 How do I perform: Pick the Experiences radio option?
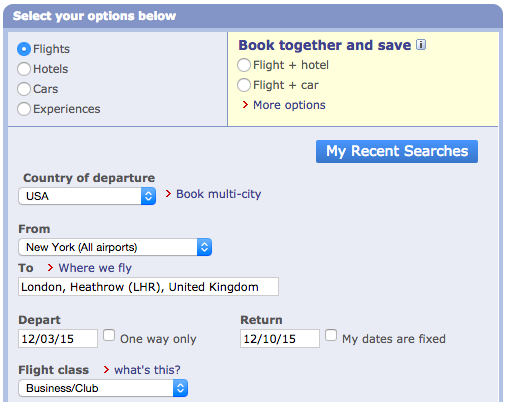pos(24,109)
